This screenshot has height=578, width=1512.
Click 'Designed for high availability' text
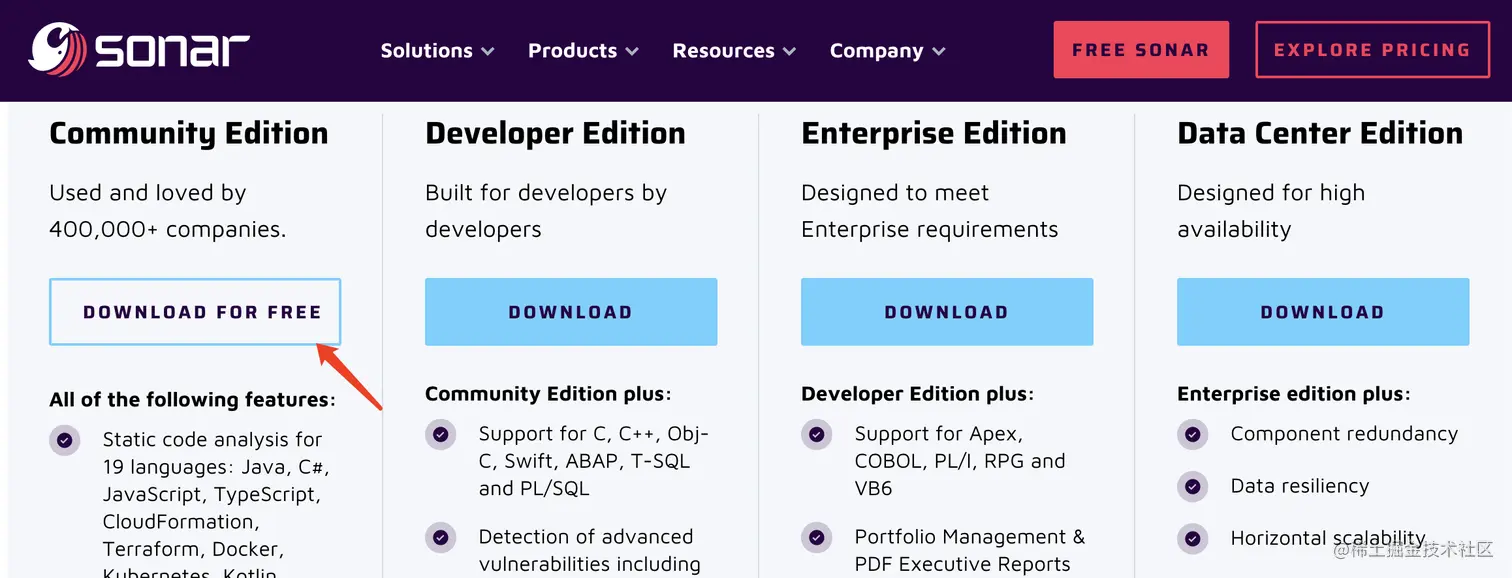[1271, 211]
